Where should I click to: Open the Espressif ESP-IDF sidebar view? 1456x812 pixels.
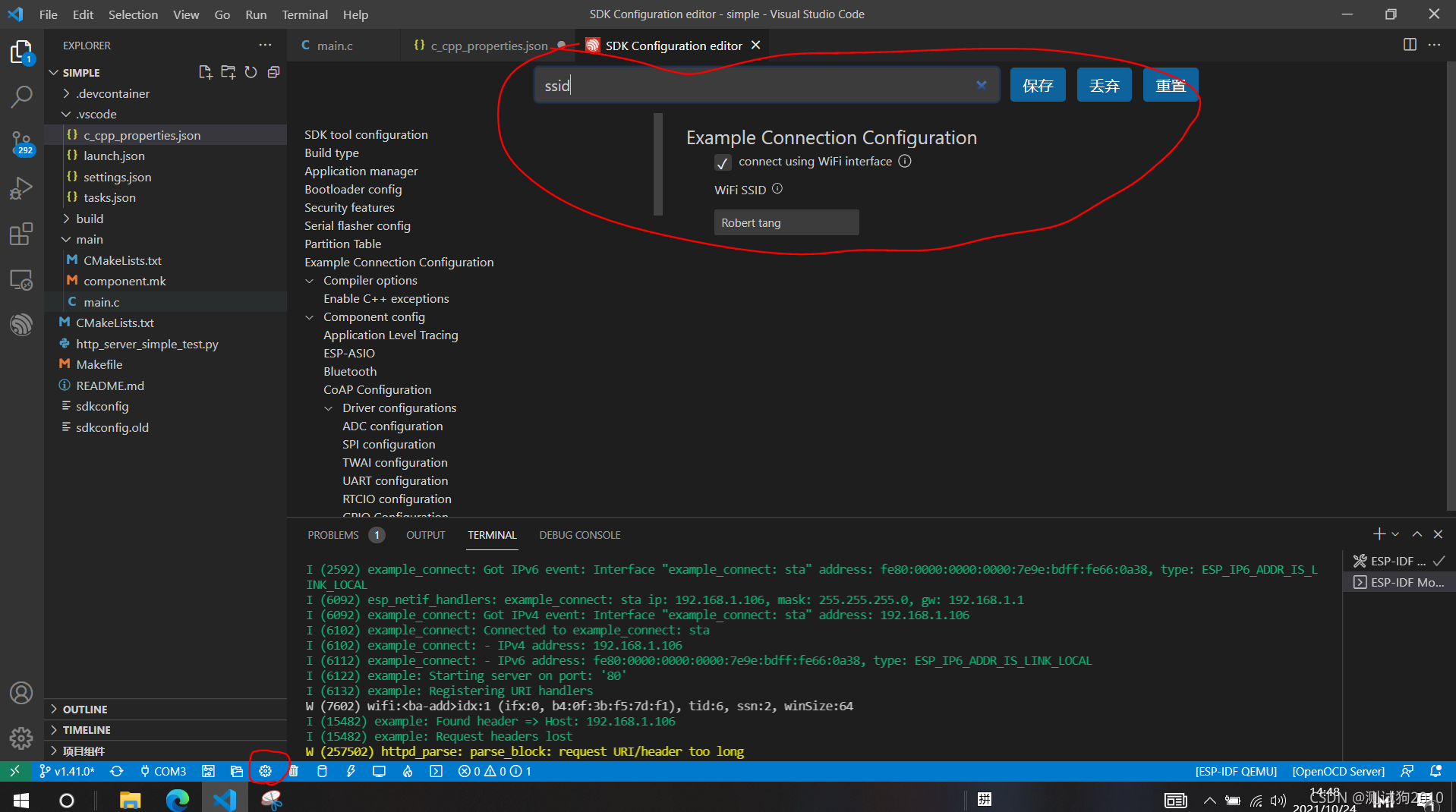(x=21, y=325)
